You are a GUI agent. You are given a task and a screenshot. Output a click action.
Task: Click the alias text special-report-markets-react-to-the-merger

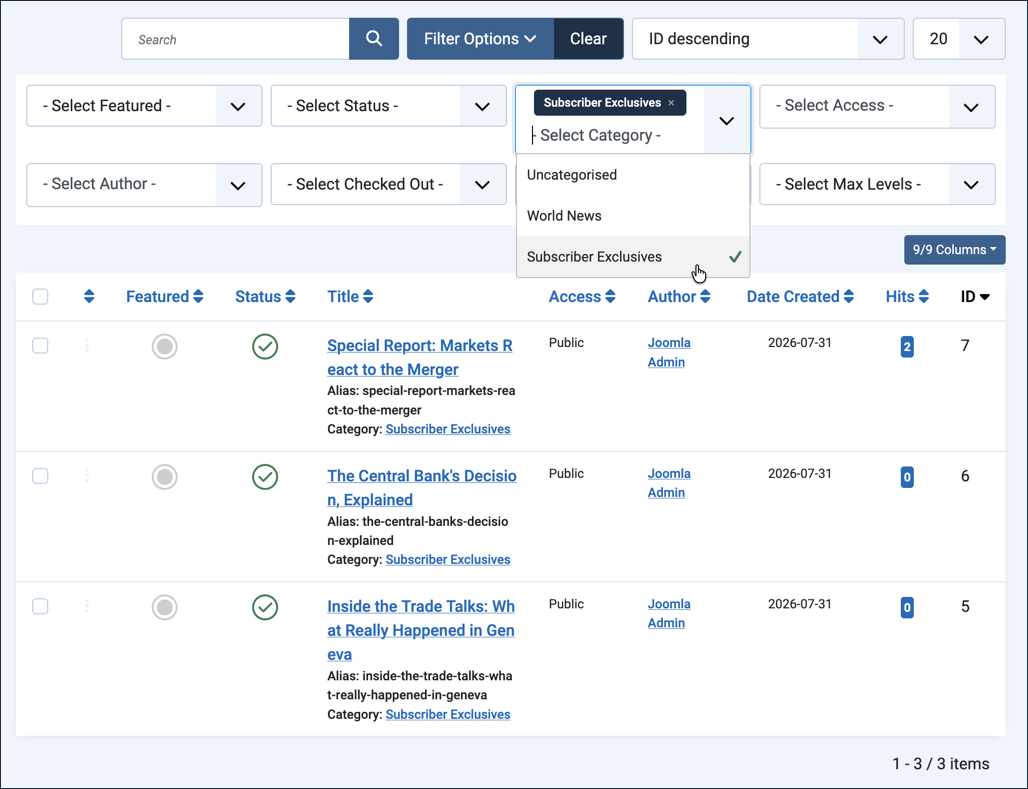click(x=421, y=400)
